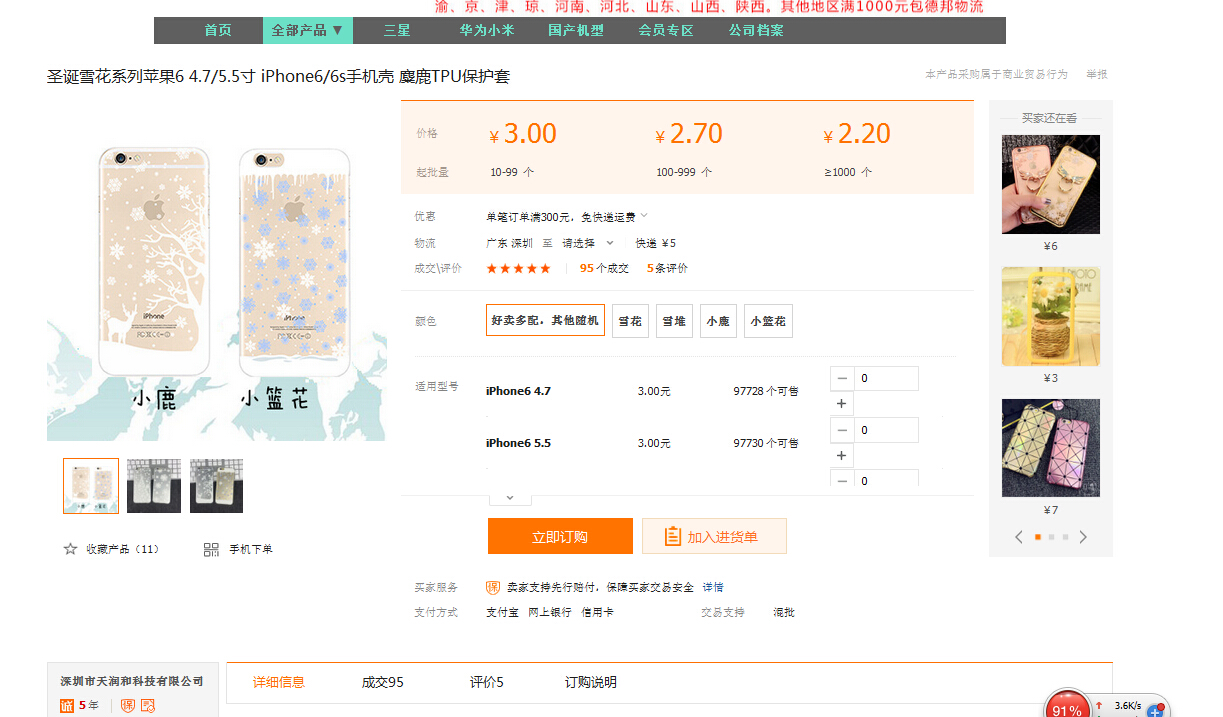Image resolution: width=1223 pixels, height=717 pixels.
Task: Go to next recommended products page arrow
Action: pos(1083,537)
